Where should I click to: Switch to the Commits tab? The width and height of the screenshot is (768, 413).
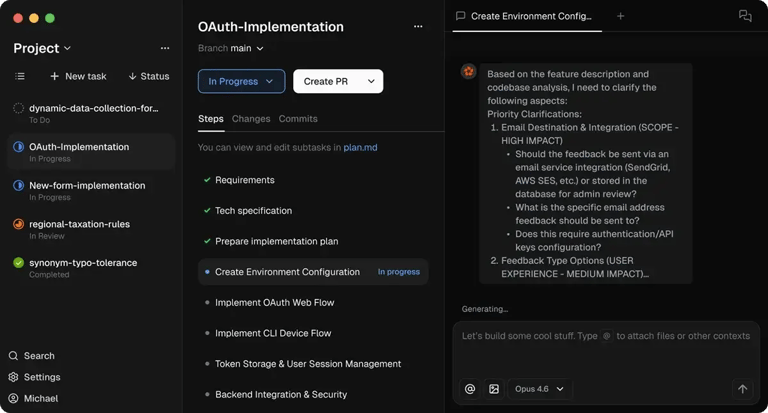pyautogui.click(x=298, y=119)
